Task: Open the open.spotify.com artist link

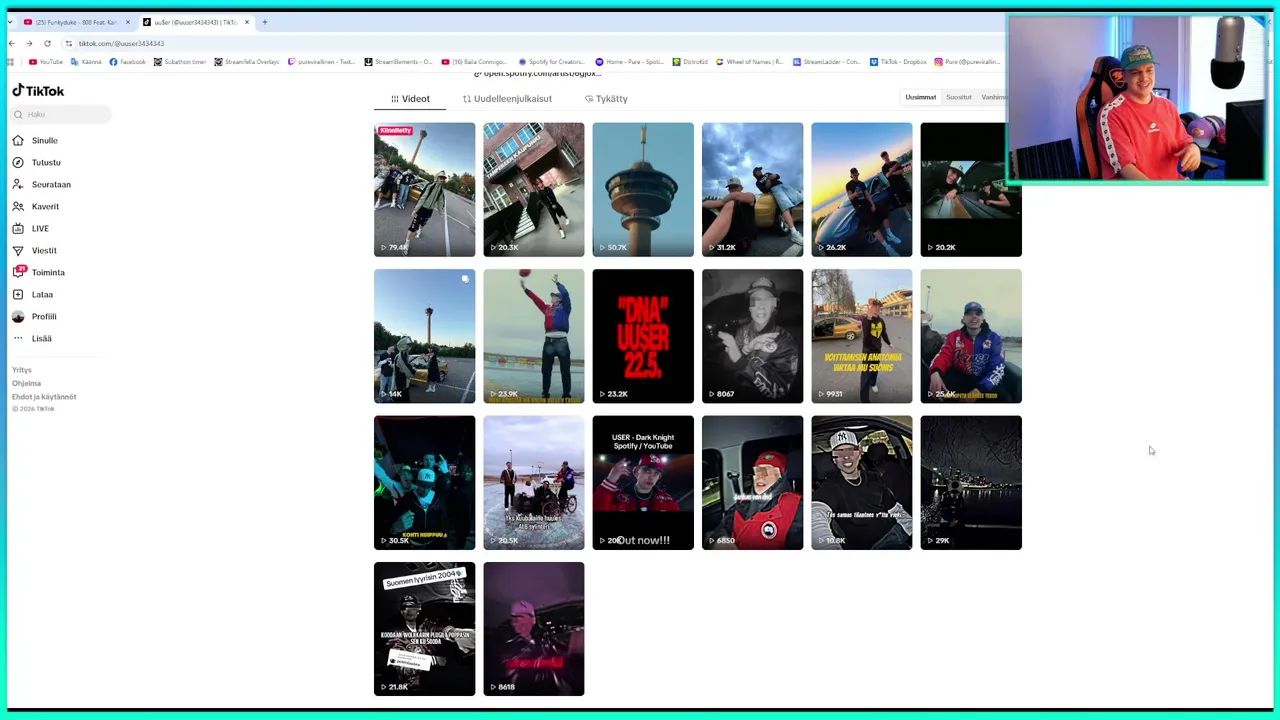Action: [x=538, y=73]
